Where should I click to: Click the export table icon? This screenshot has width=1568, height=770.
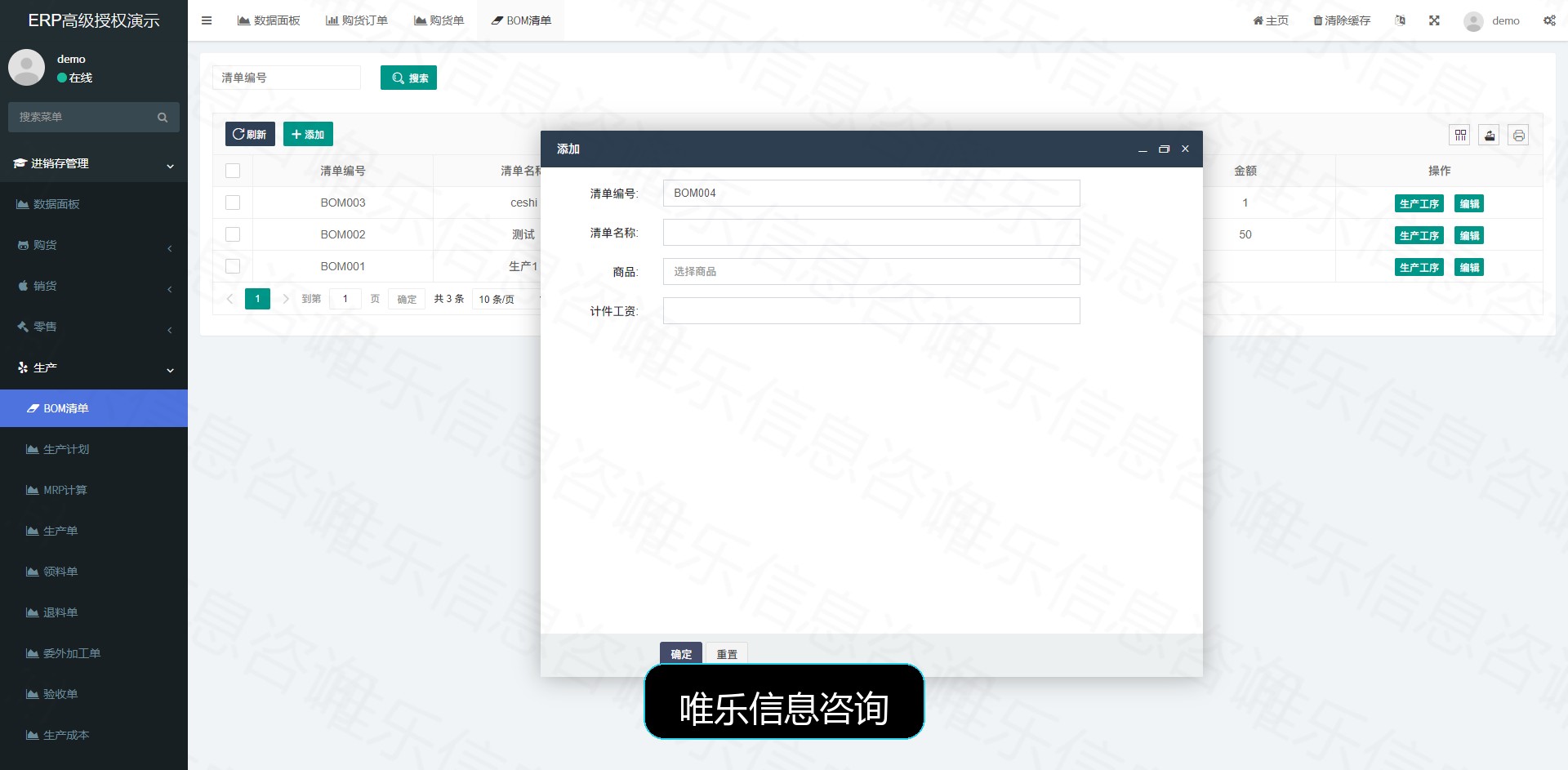tap(1490, 136)
